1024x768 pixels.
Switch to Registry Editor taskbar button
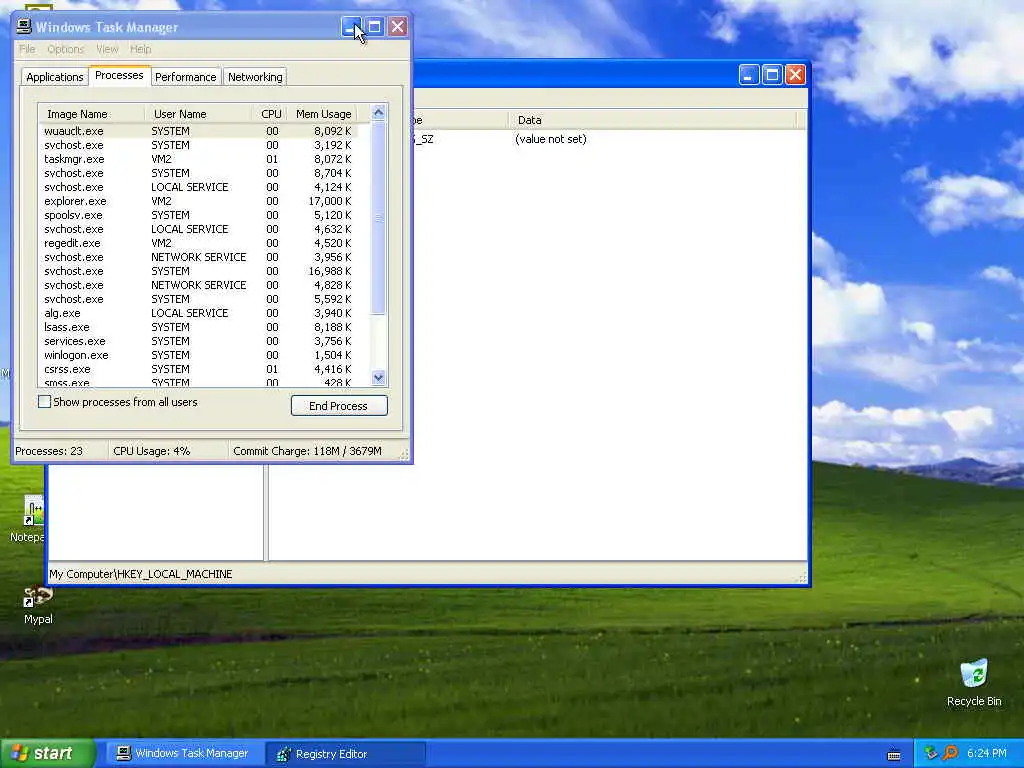coord(346,754)
